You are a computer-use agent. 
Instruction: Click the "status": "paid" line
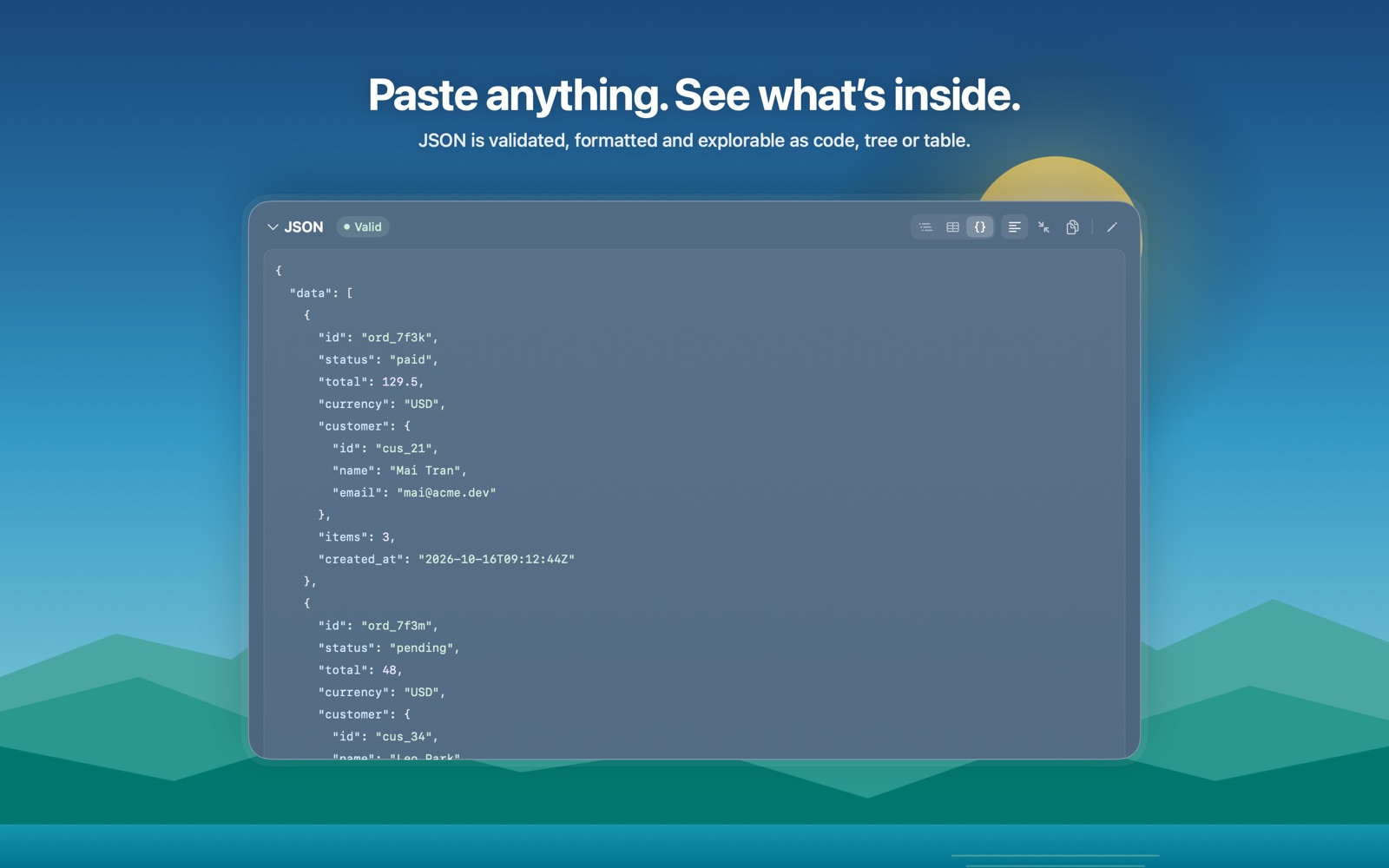point(379,359)
